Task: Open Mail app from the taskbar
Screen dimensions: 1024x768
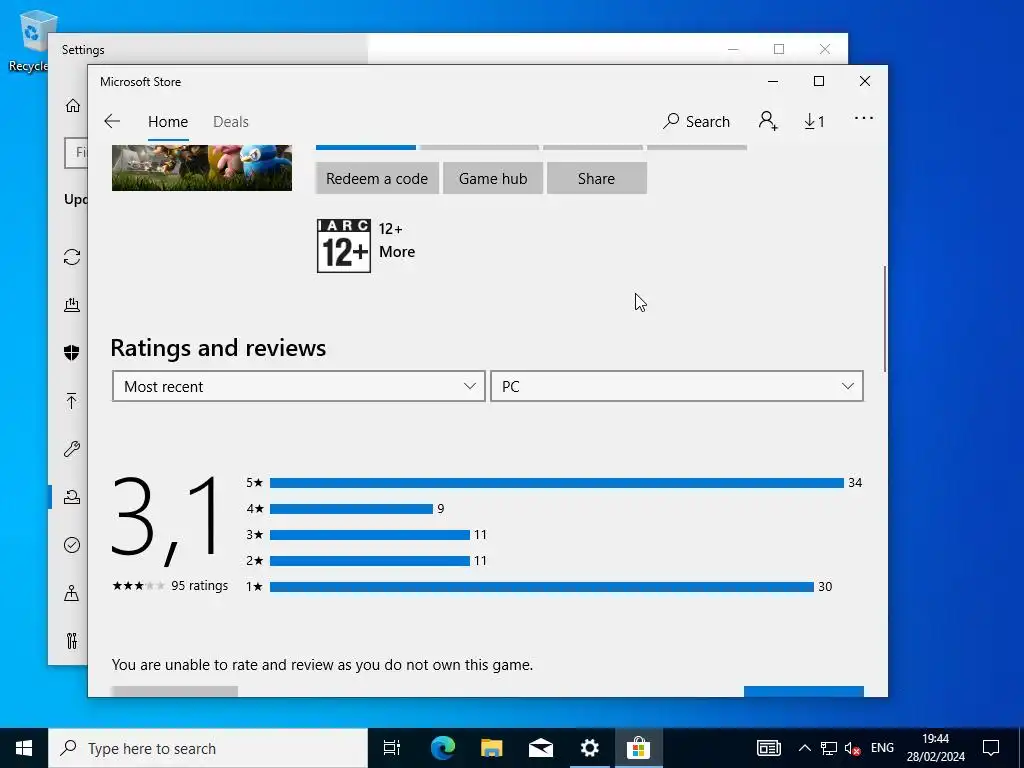Action: click(541, 748)
